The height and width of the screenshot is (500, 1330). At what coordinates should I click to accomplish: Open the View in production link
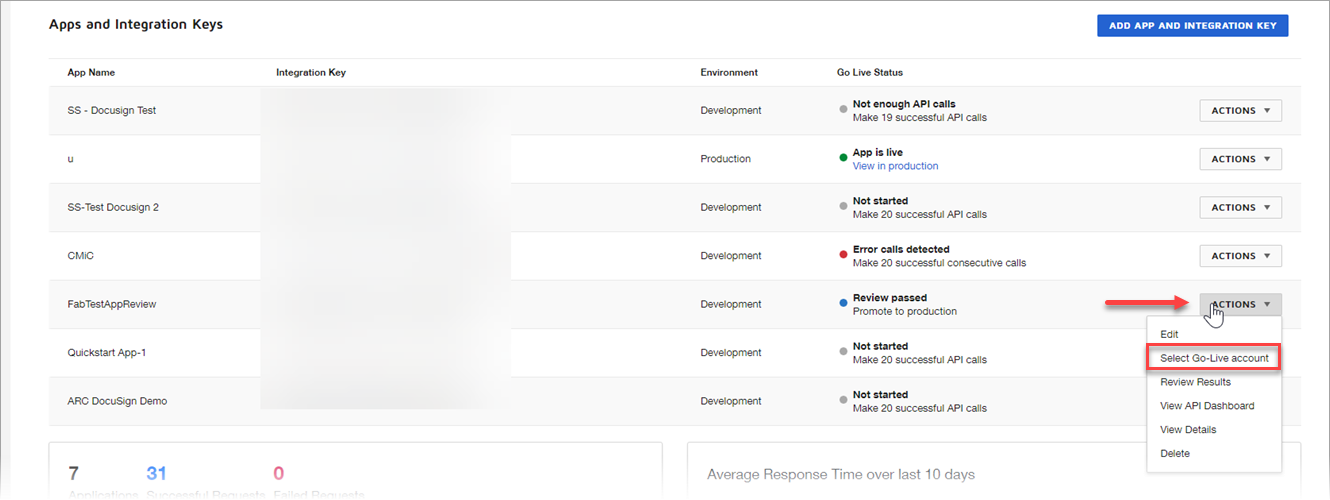[x=895, y=166]
